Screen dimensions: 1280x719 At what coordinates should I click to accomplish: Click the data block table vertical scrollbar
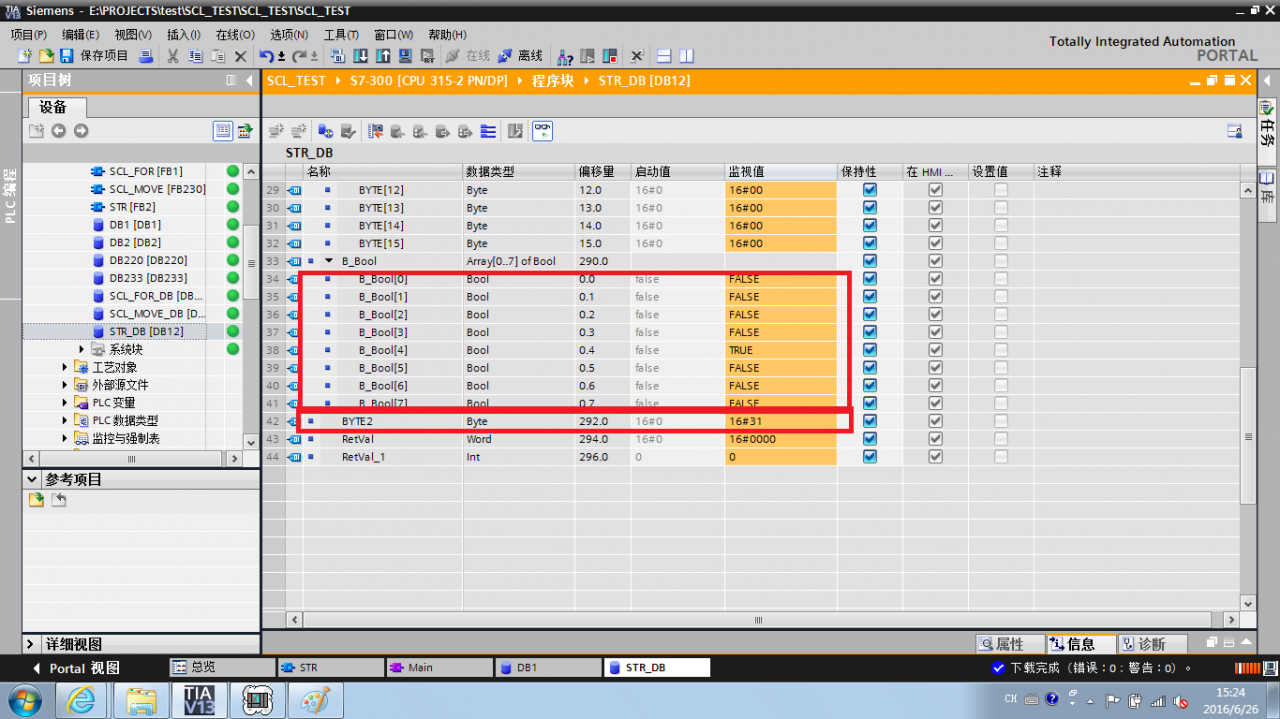coord(1248,437)
